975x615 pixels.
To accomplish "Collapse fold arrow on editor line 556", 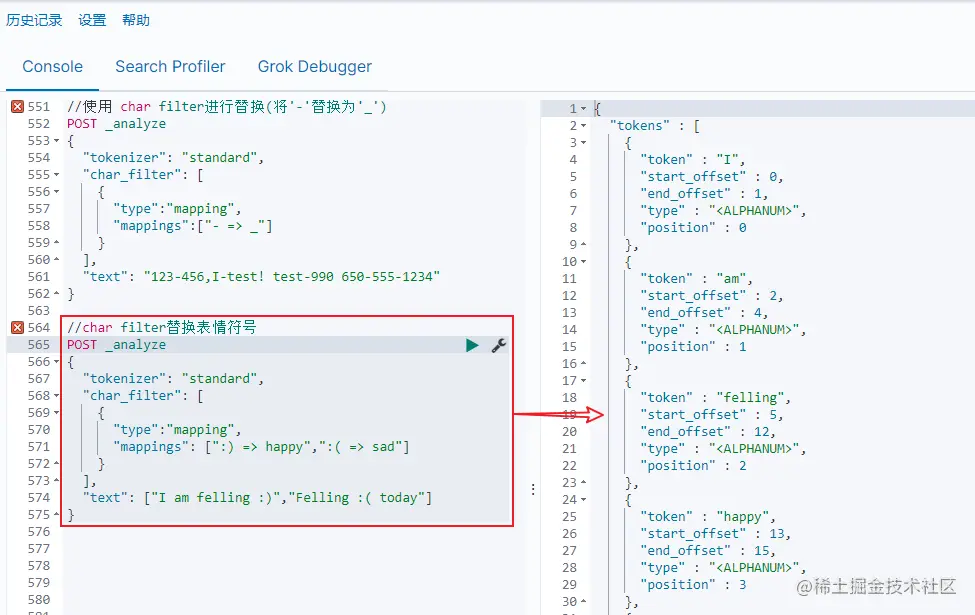I will tap(57, 192).
